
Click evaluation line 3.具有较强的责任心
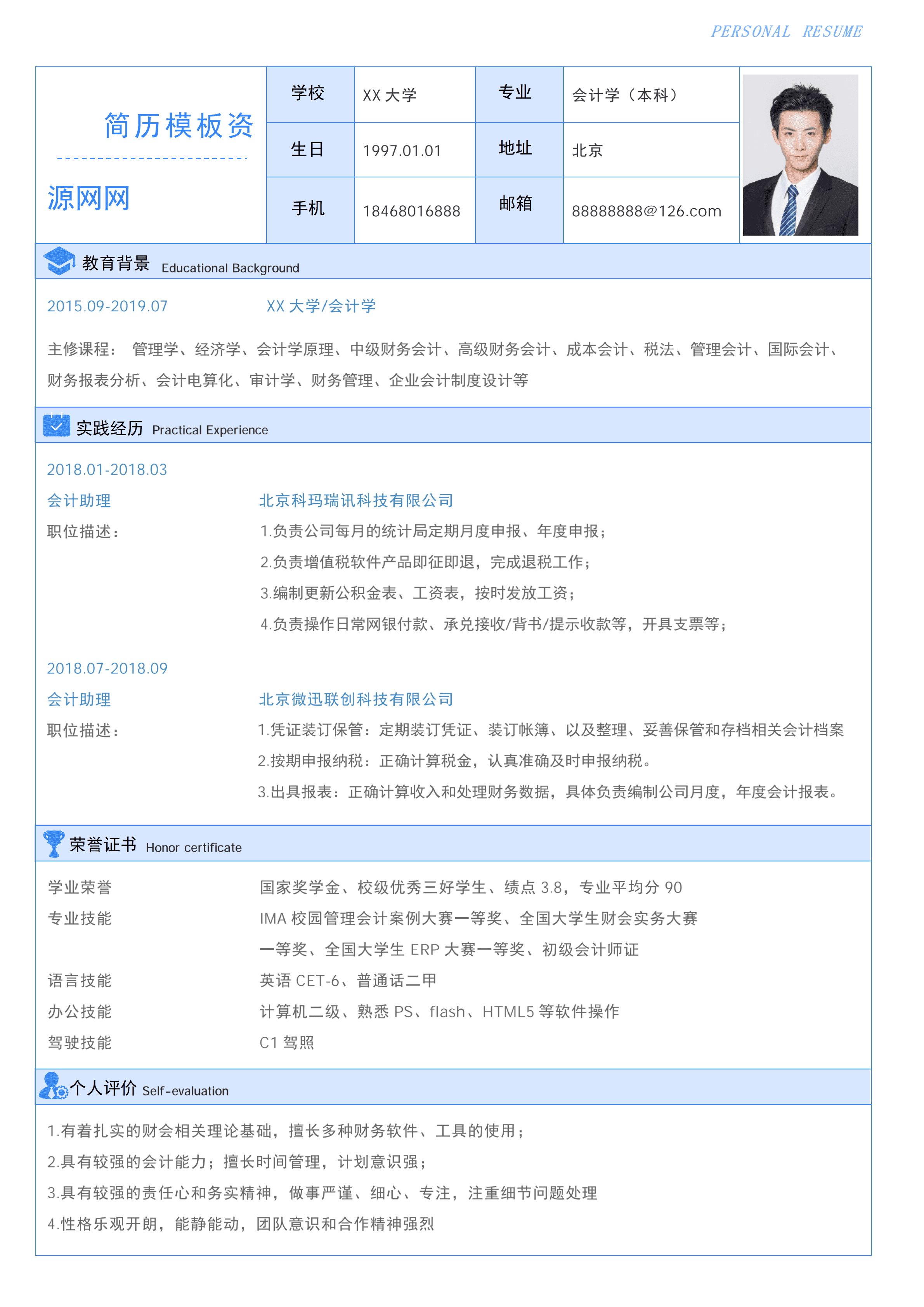tap(322, 1193)
